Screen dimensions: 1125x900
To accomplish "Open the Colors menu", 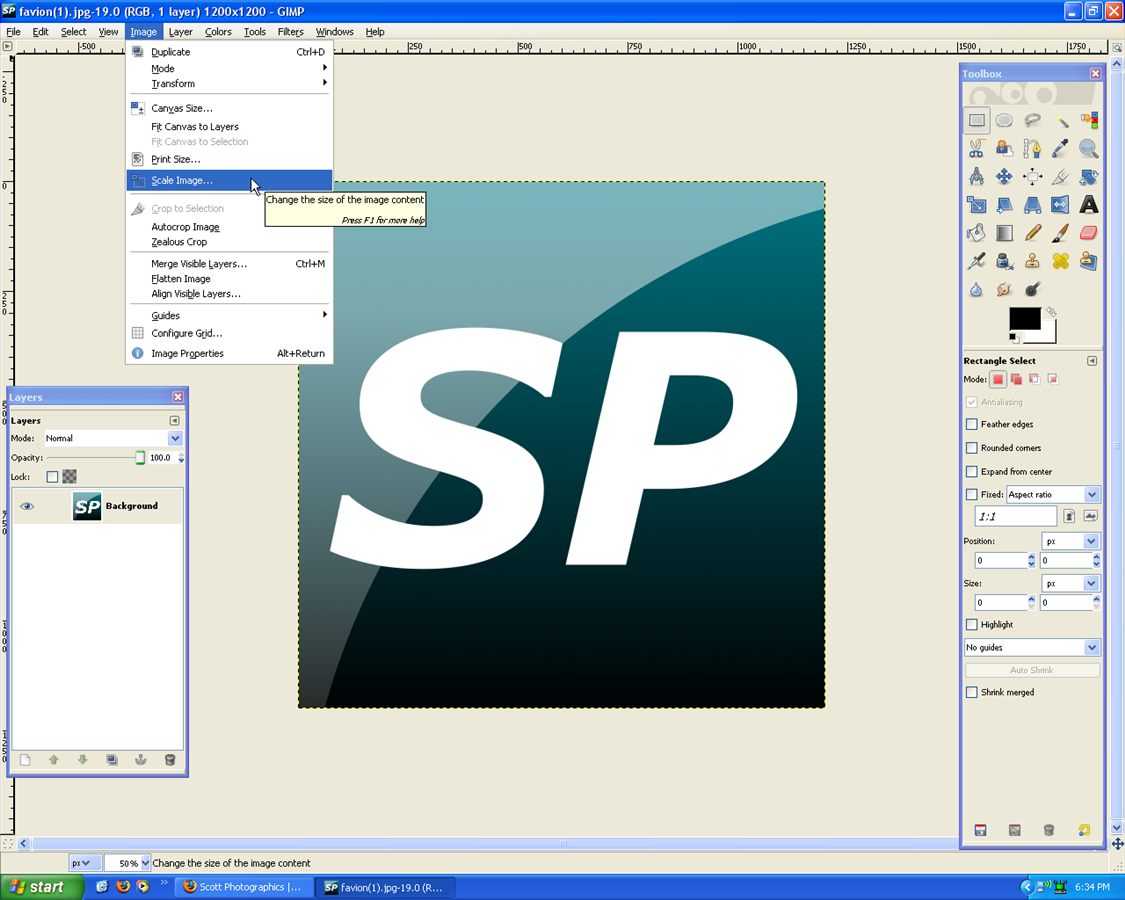I will [218, 32].
